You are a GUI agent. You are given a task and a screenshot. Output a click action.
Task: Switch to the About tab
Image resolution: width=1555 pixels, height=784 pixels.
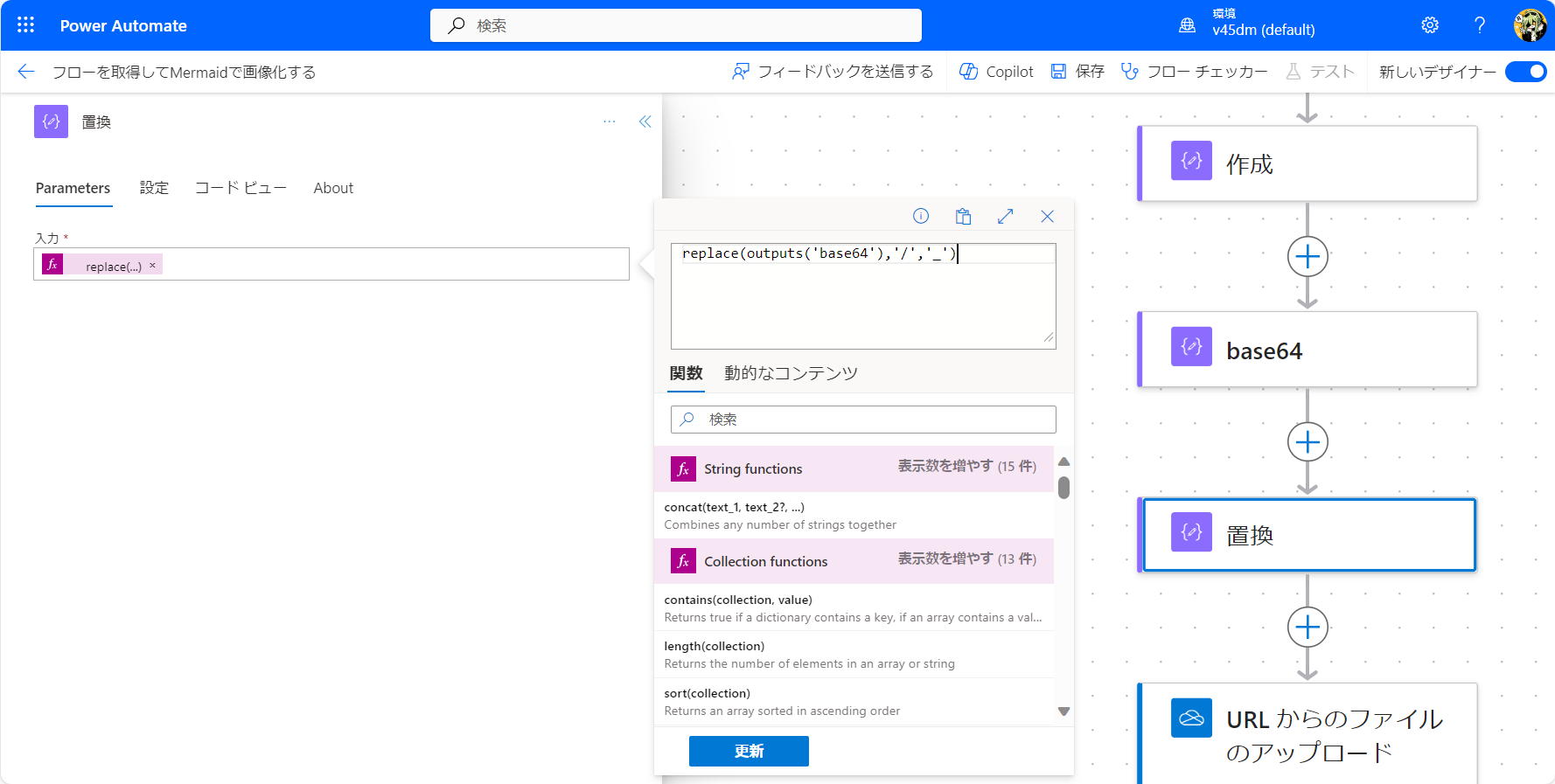click(333, 188)
